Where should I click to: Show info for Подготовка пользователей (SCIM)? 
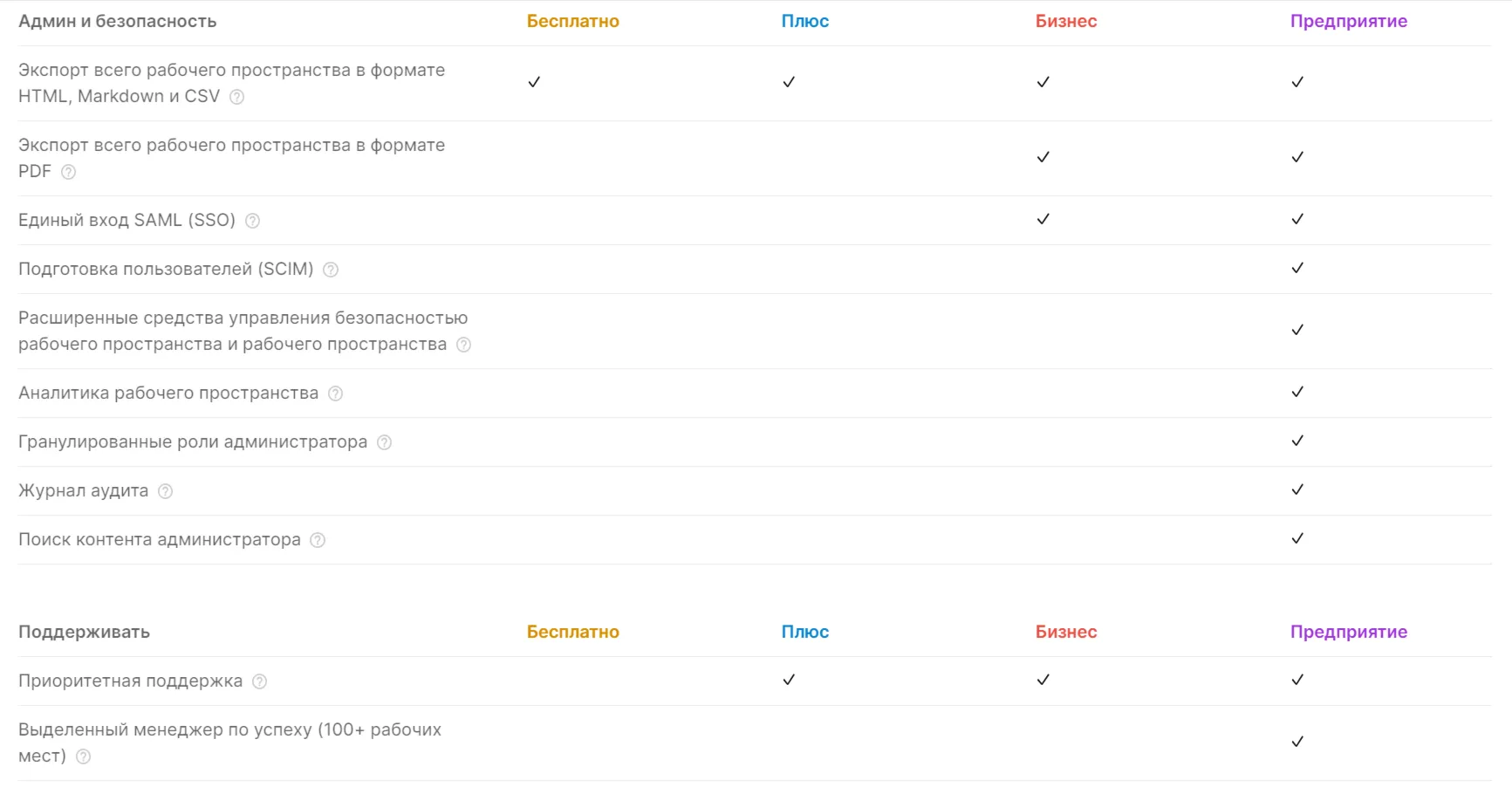pyautogui.click(x=331, y=270)
